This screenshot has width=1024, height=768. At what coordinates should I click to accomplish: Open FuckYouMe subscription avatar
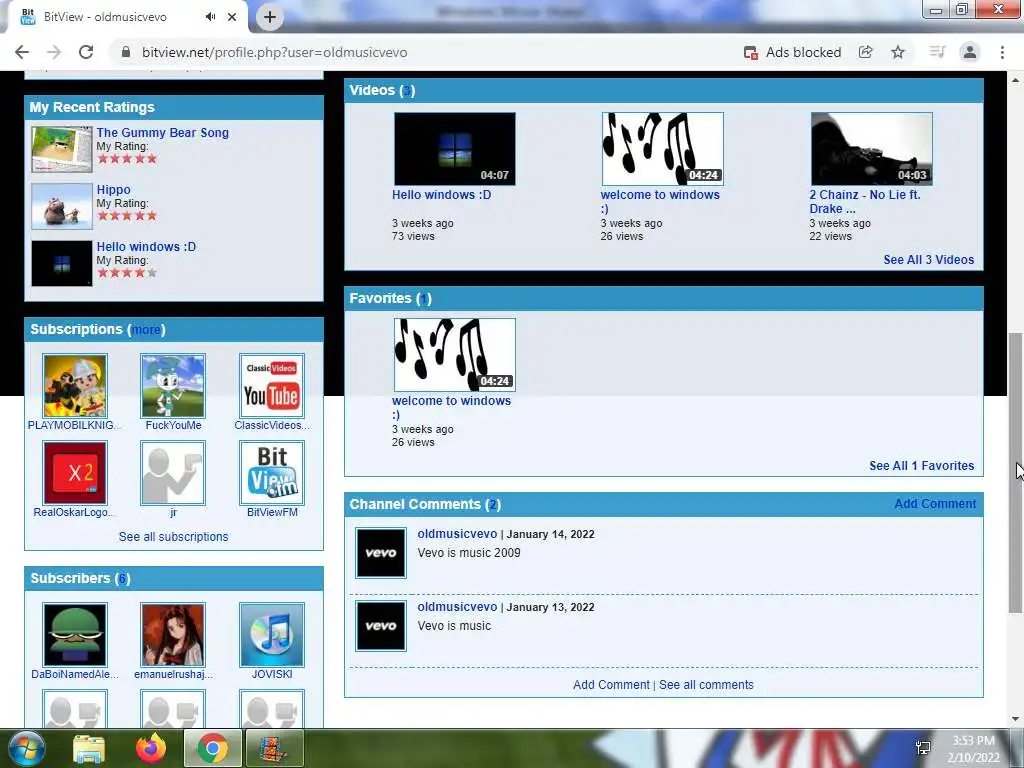pyautogui.click(x=173, y=385)
